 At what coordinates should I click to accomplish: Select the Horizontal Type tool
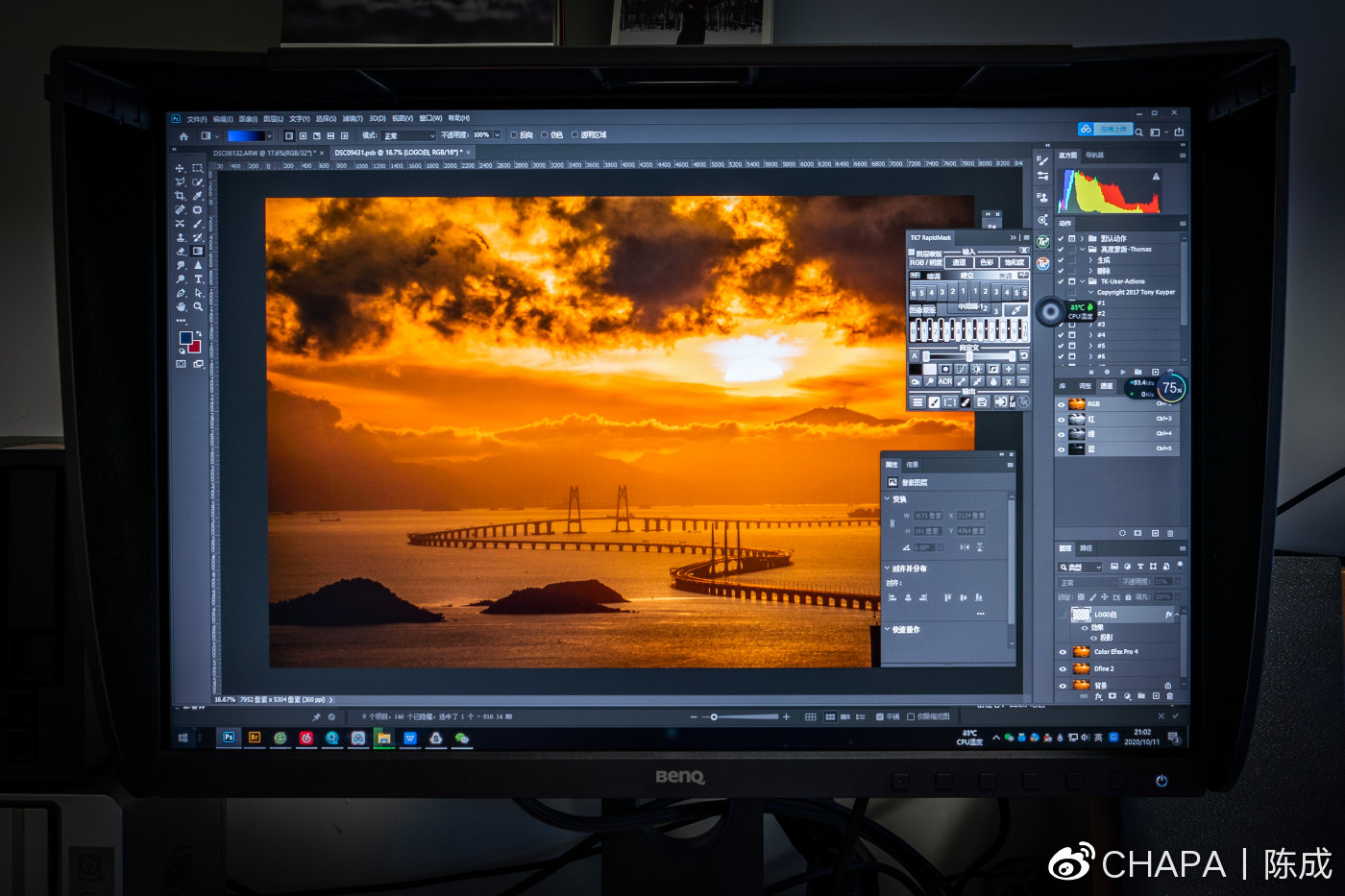(198, 278)
